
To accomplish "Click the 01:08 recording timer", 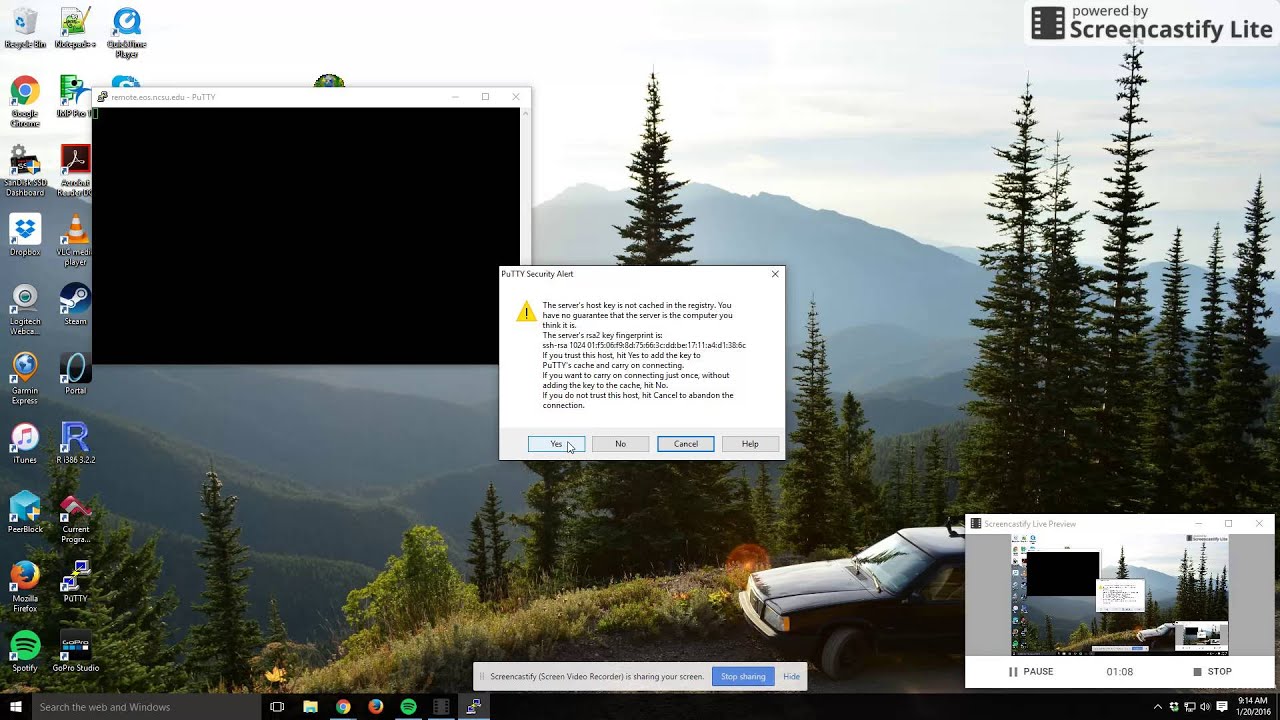I will [x=1119, y=672].
